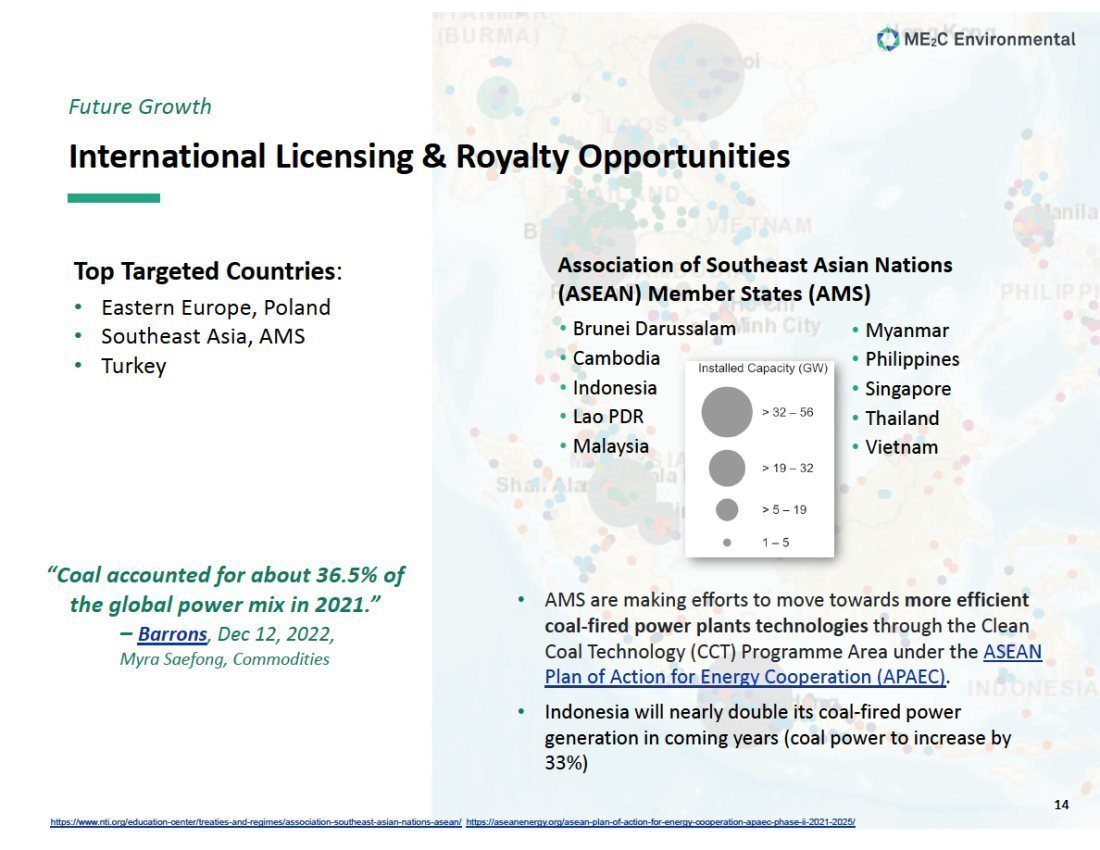This screenshot has width=1100, height=850.
Task: Follow the nti.org footer URL
Action: tap(256, 822)
